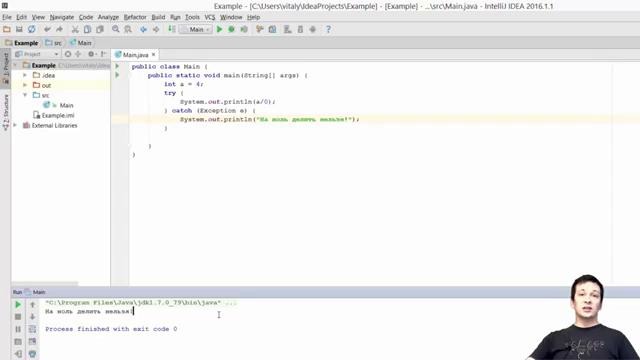Click src in the navigation bar
The height and width of the screenshot is (360, 640).
[54, 43]
